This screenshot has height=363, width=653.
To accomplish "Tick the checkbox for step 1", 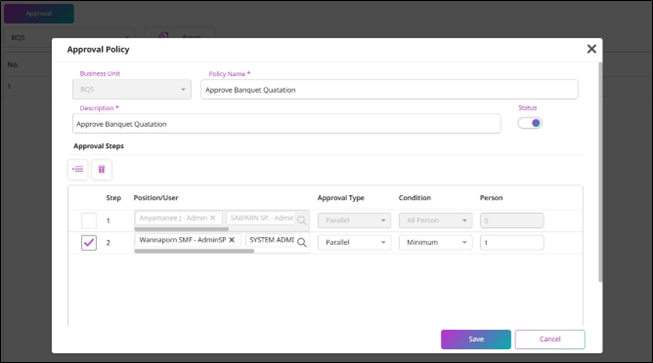I will click(x=89, y=221).
